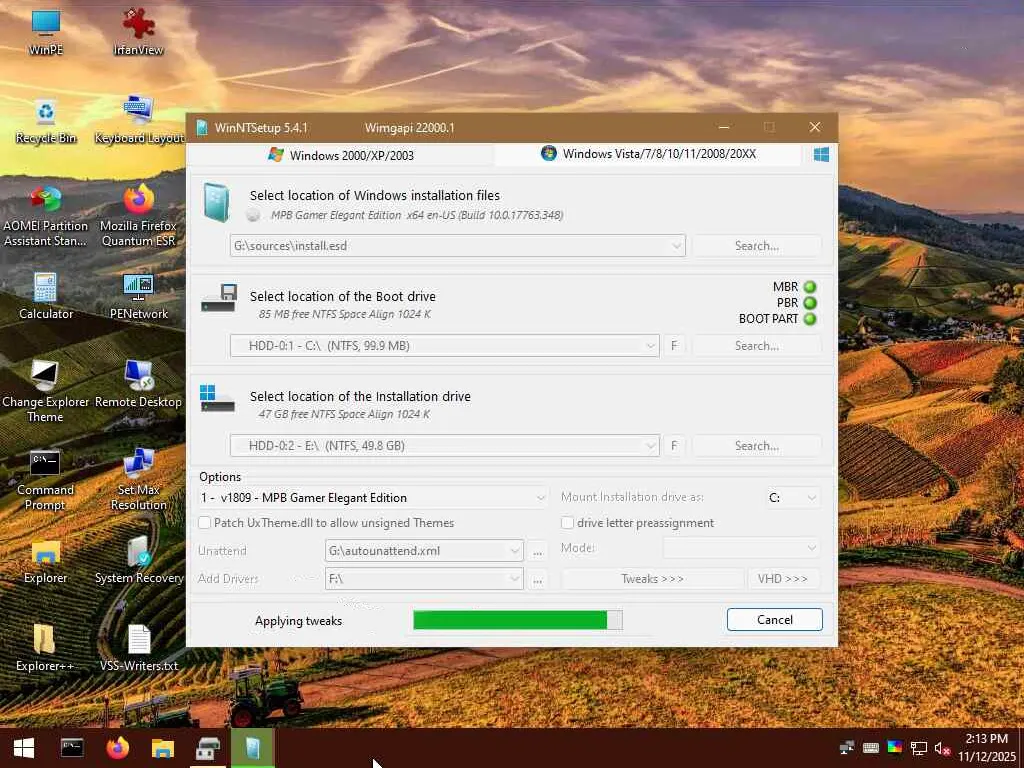Enable Patch UxTheme.dll checkbox

point(204,523)
